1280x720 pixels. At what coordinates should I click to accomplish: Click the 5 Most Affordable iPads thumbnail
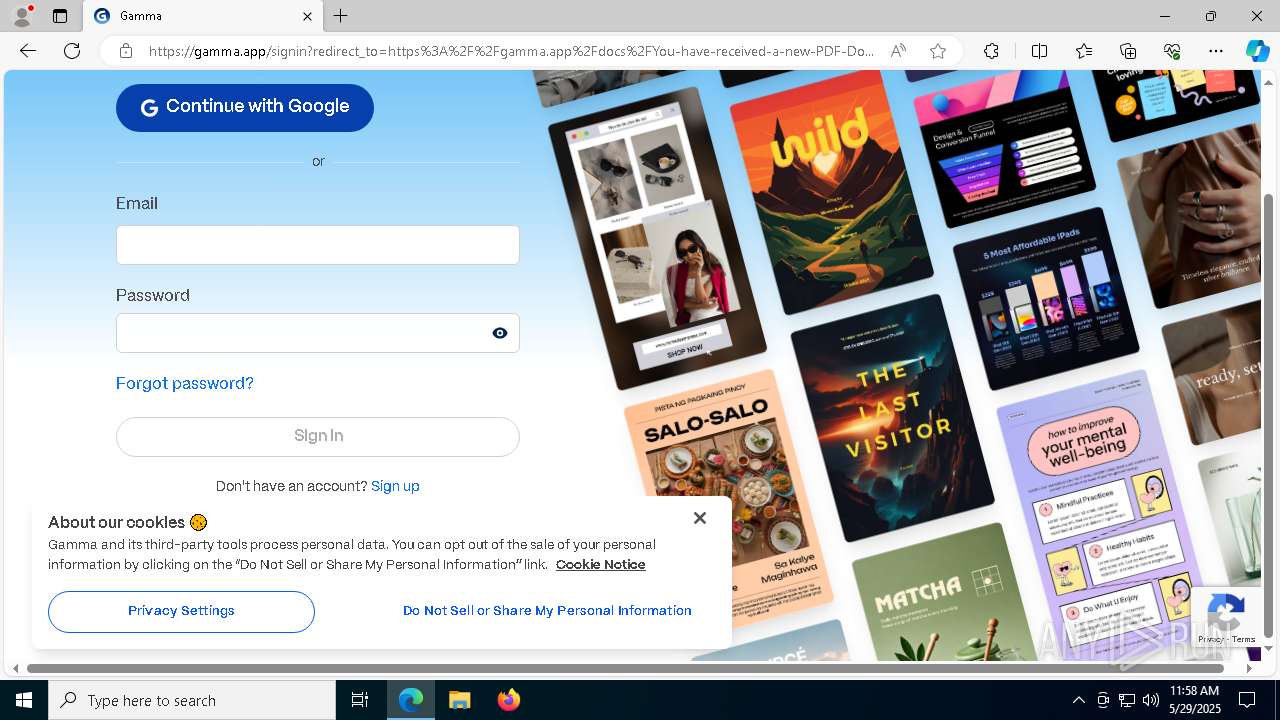coord(1045,298)
